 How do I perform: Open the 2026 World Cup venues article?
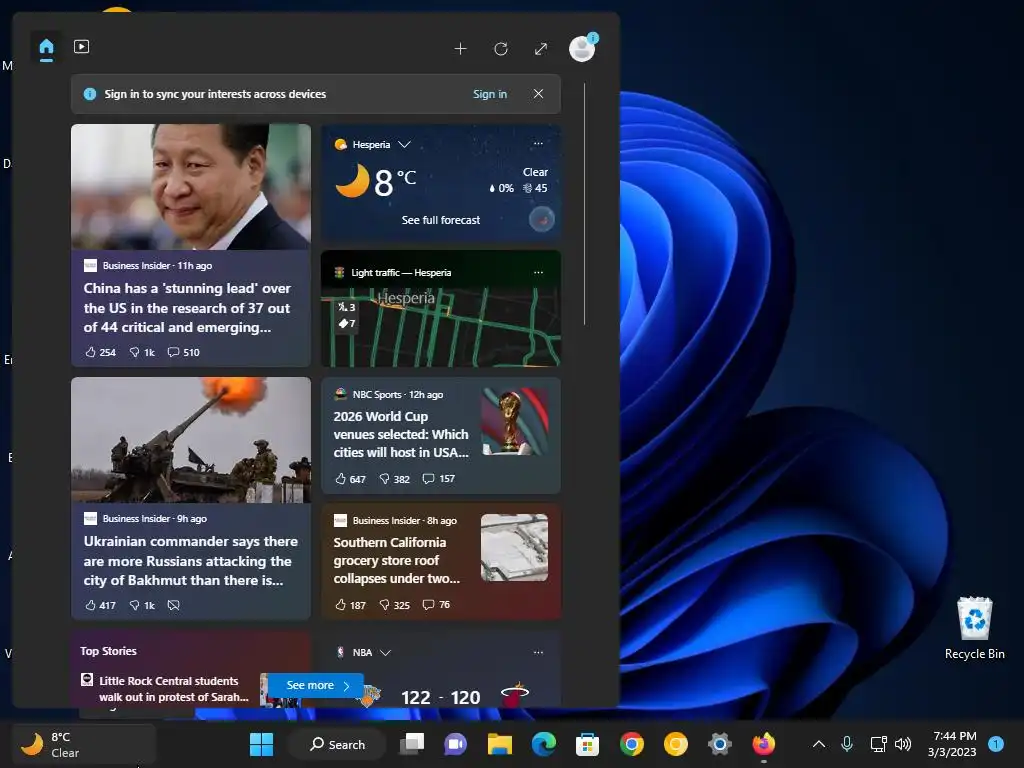401,434
